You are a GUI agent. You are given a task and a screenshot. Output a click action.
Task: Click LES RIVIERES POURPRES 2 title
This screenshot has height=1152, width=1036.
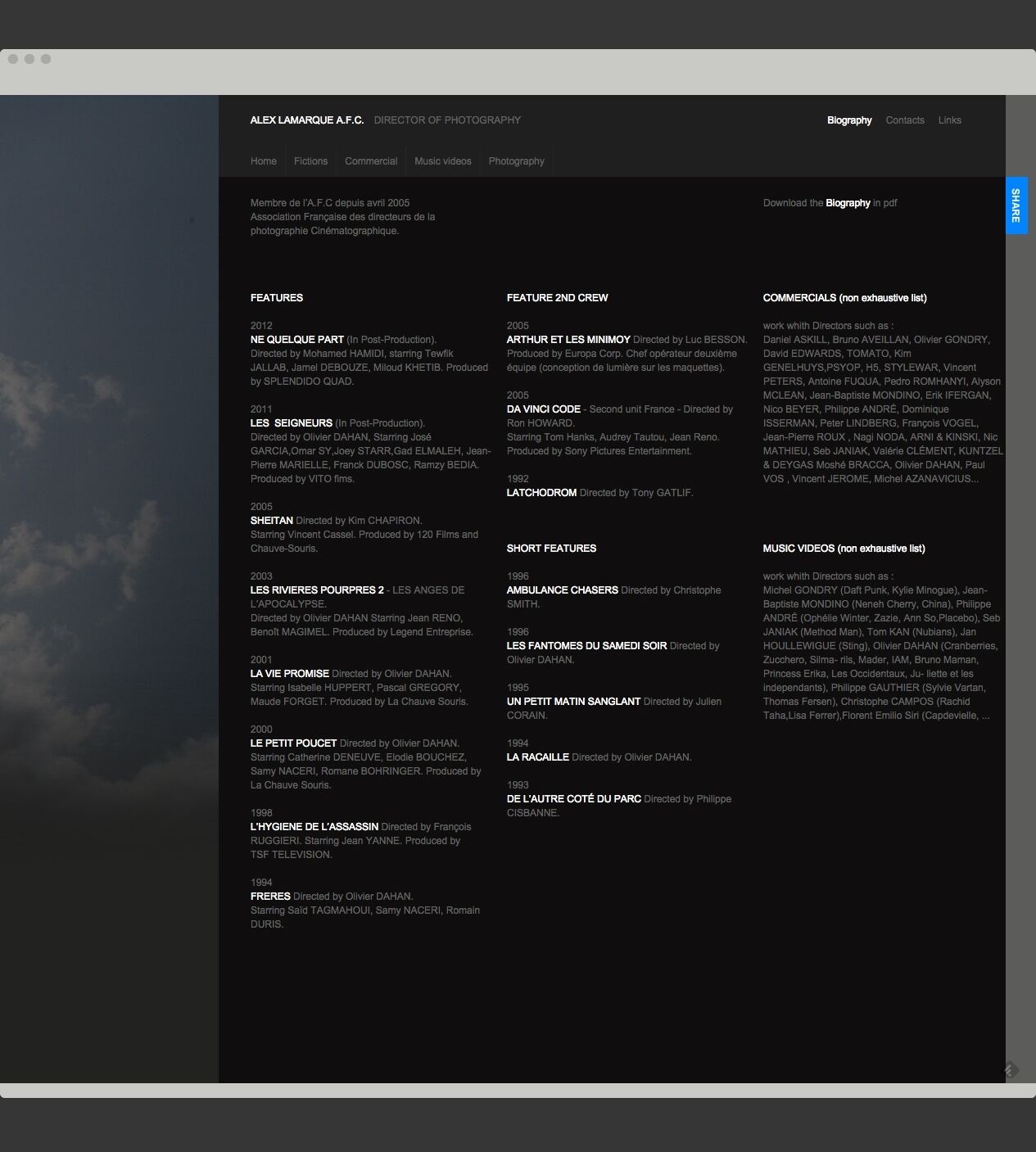tap(317, 590)
